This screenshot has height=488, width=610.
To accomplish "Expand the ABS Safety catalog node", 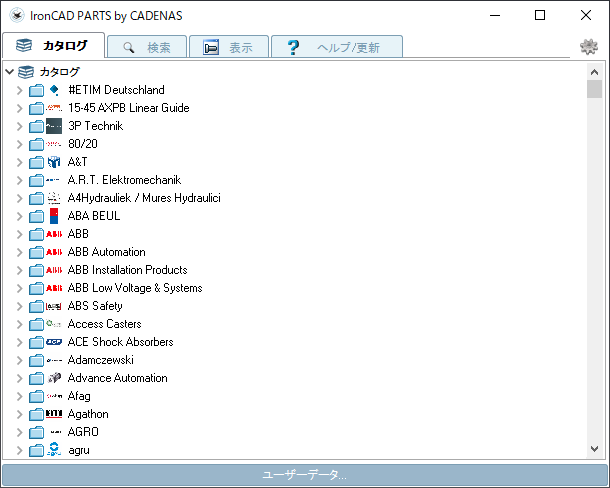I will [19, 306].
